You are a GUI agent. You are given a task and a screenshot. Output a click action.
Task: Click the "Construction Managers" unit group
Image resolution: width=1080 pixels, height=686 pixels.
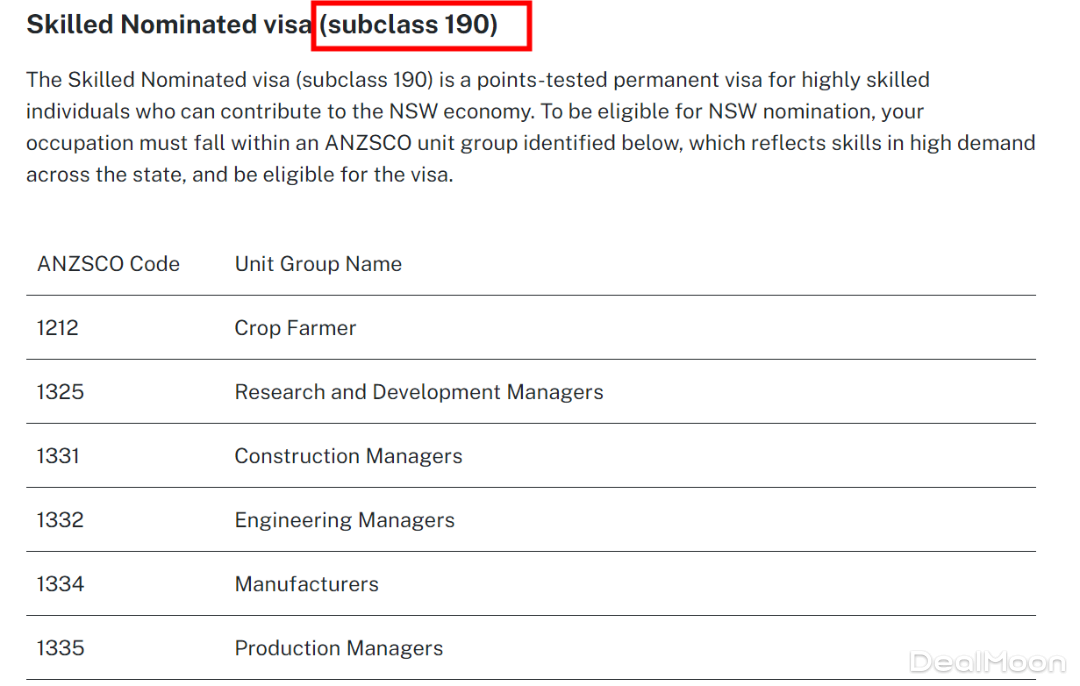coord(348,456)
